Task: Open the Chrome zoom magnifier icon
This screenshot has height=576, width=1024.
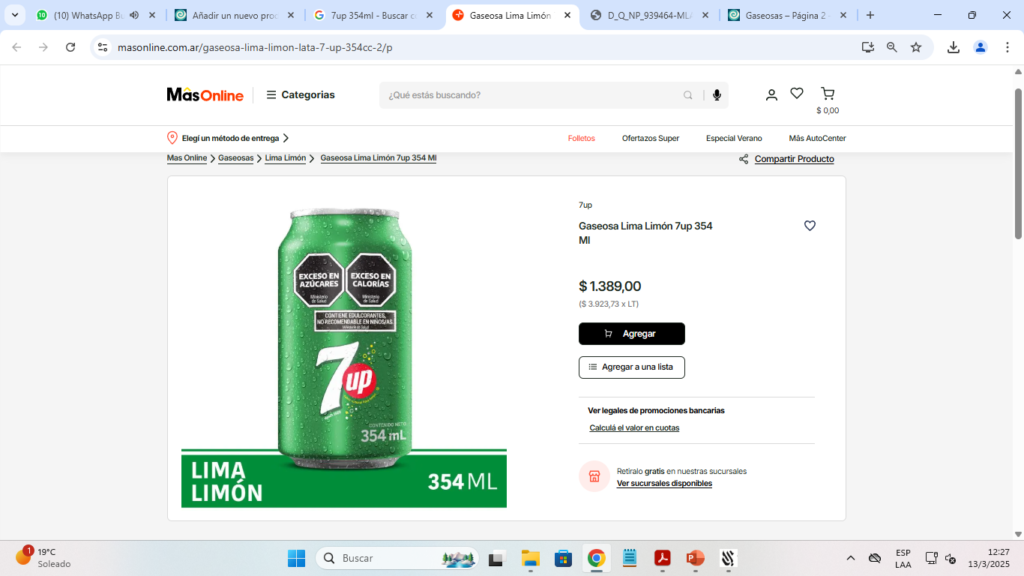Action: [891, 47]
